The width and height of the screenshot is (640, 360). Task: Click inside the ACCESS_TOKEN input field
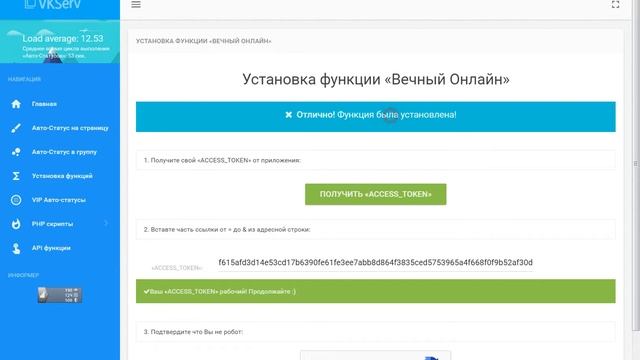tap(376, 262)
